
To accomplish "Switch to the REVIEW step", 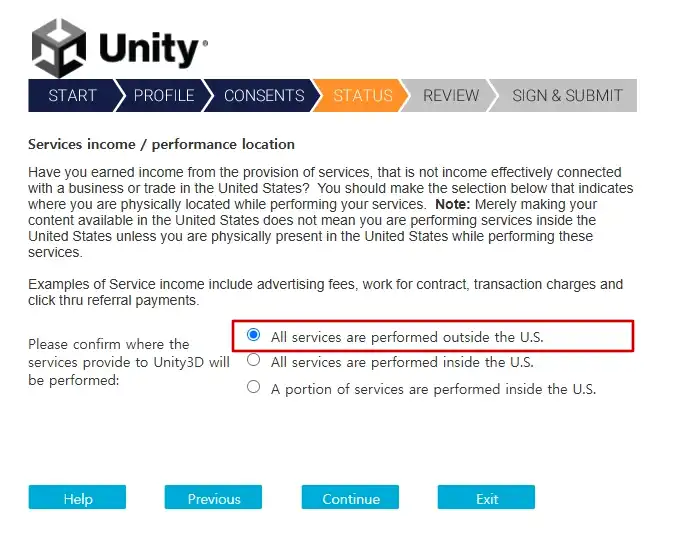I will click(x=451, y=95).
